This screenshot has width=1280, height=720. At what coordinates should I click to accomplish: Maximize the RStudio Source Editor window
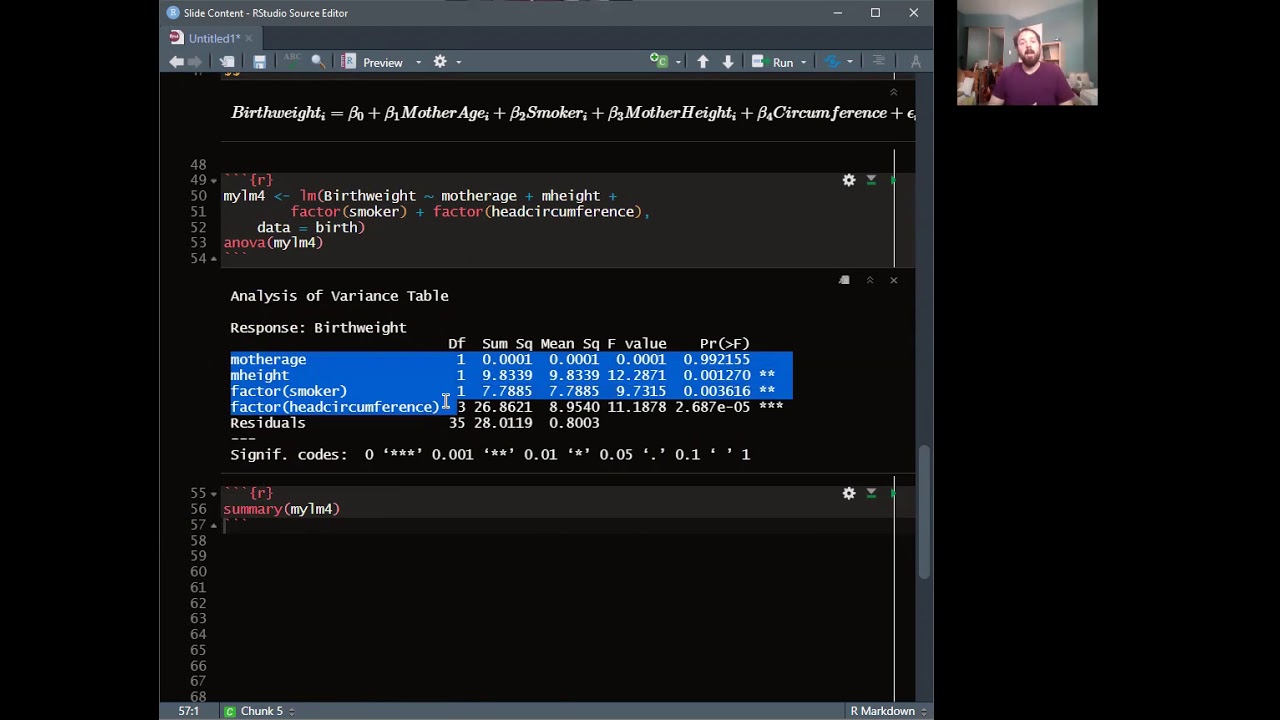(875, 13)
